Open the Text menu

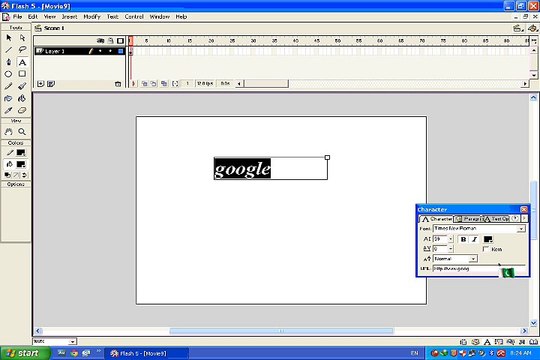click(x=112, y=17)
